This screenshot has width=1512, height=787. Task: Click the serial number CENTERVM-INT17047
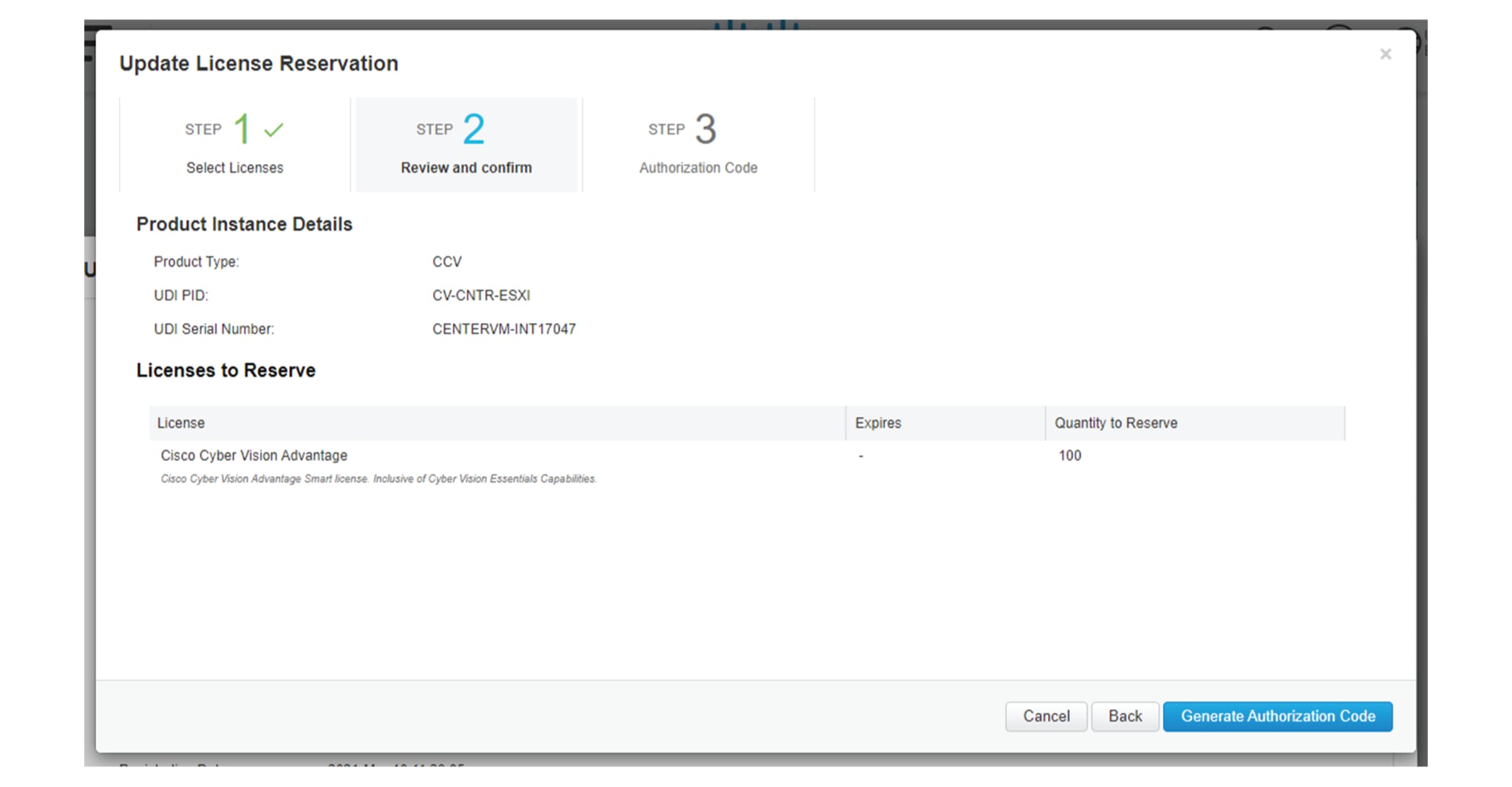point(504,329)
